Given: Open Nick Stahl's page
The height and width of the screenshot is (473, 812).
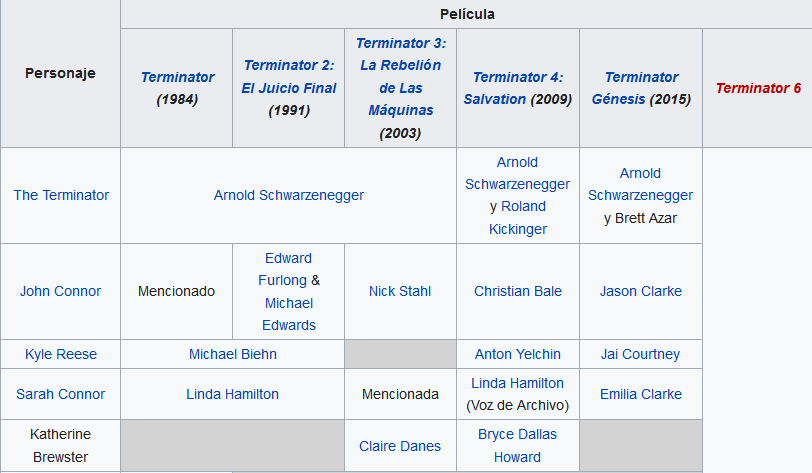Looking at the screenshot, I should tap(400, 291).
